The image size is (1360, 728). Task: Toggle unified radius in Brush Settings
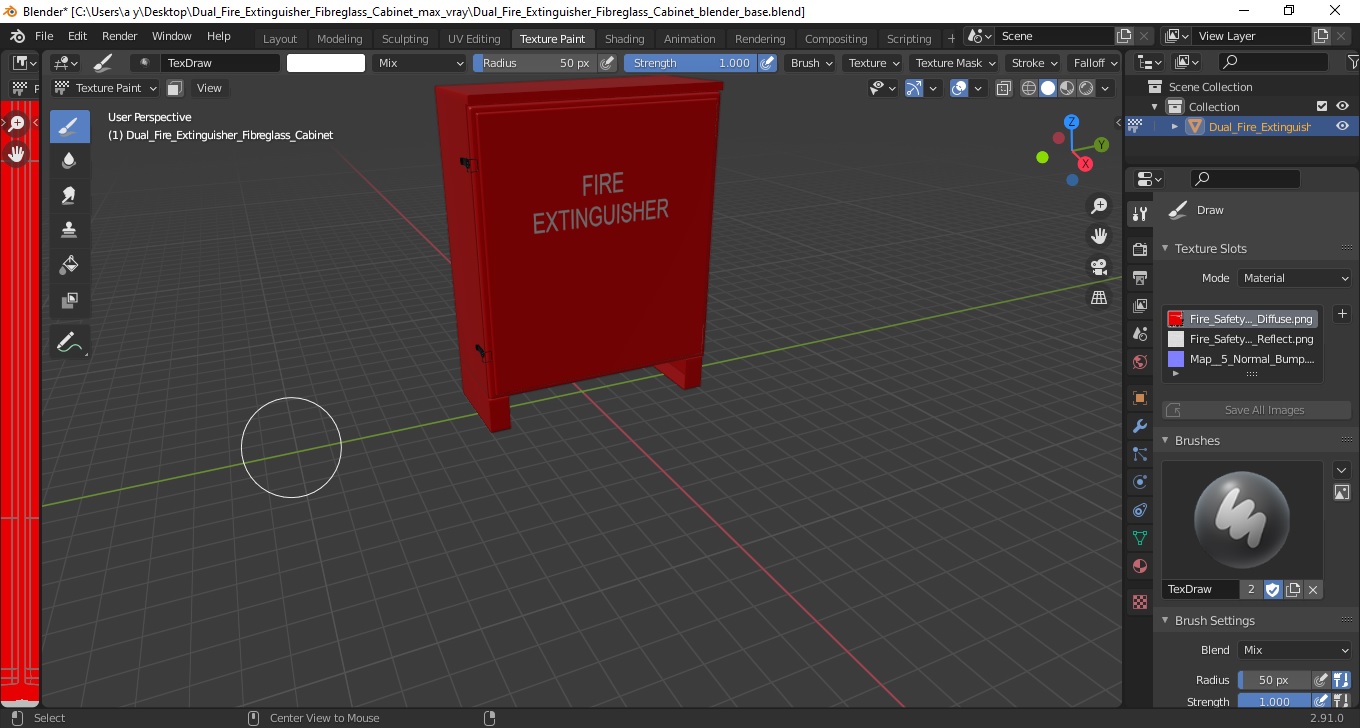coord(1341,680)
